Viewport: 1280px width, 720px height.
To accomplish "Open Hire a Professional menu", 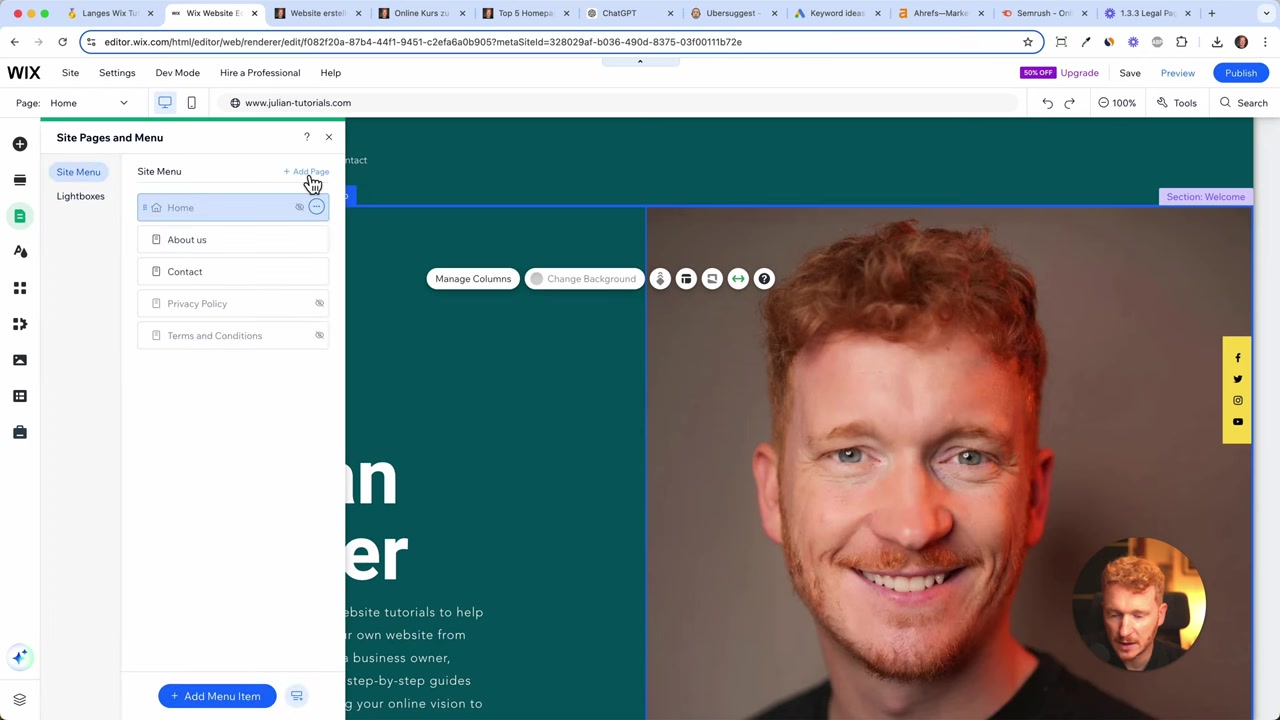I will click(x=260, y=73).
